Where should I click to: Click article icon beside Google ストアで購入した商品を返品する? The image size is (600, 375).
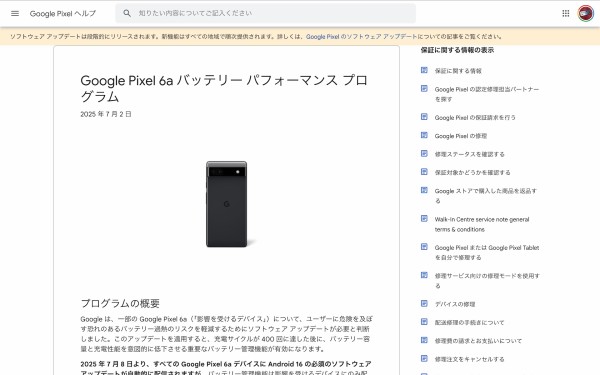[x=424, y=190]
